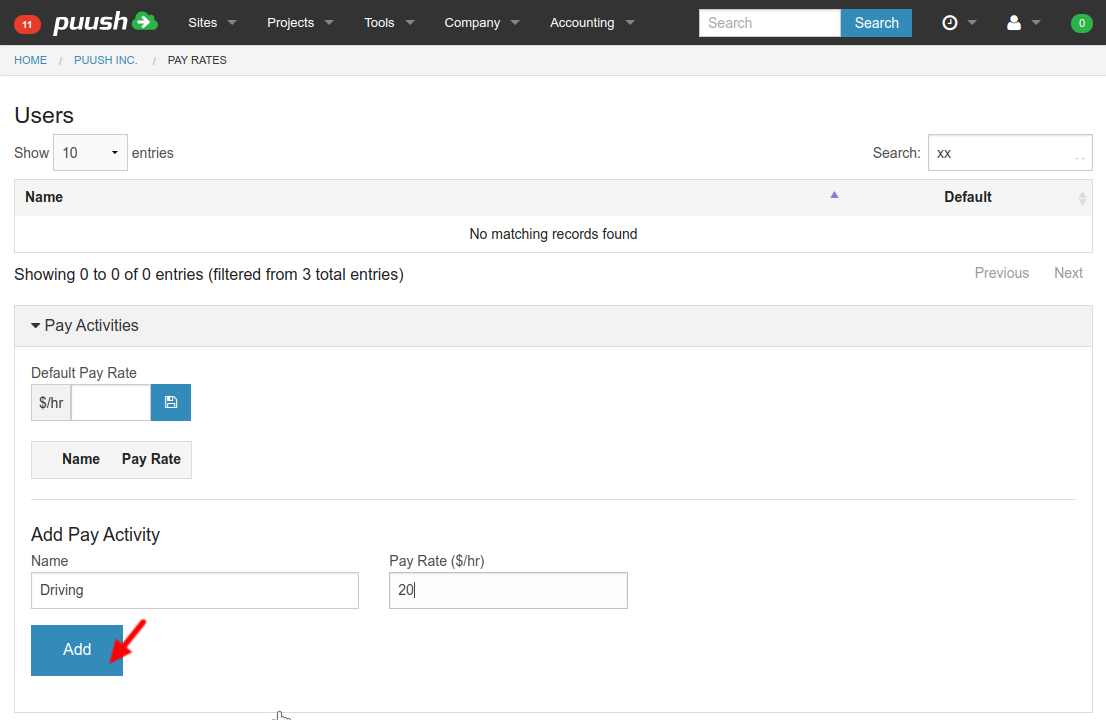Open the Projects menu

click(300, 23)
